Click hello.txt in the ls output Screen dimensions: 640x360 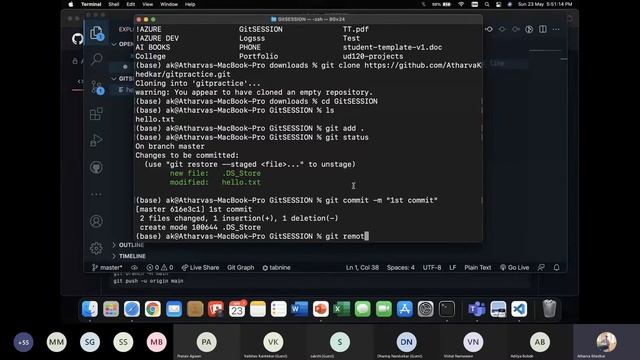coord(155,120)
